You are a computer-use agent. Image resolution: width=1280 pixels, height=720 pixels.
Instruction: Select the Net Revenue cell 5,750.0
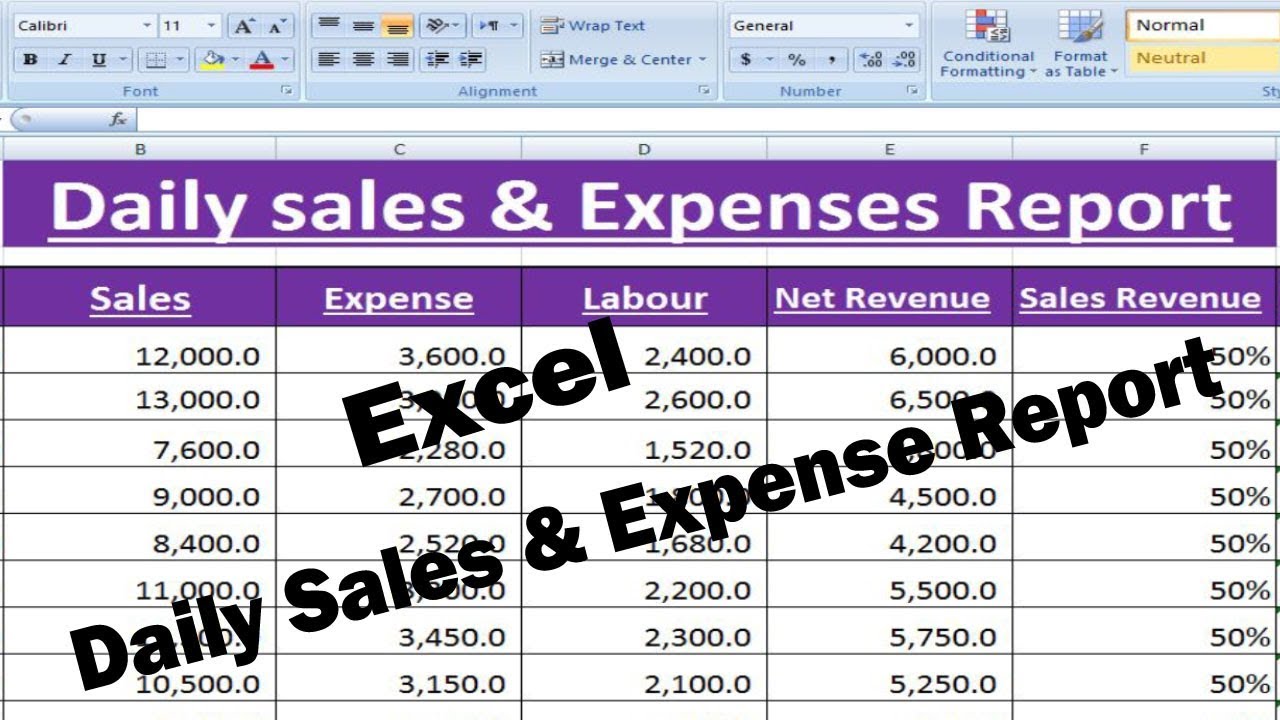click(890, 632)
